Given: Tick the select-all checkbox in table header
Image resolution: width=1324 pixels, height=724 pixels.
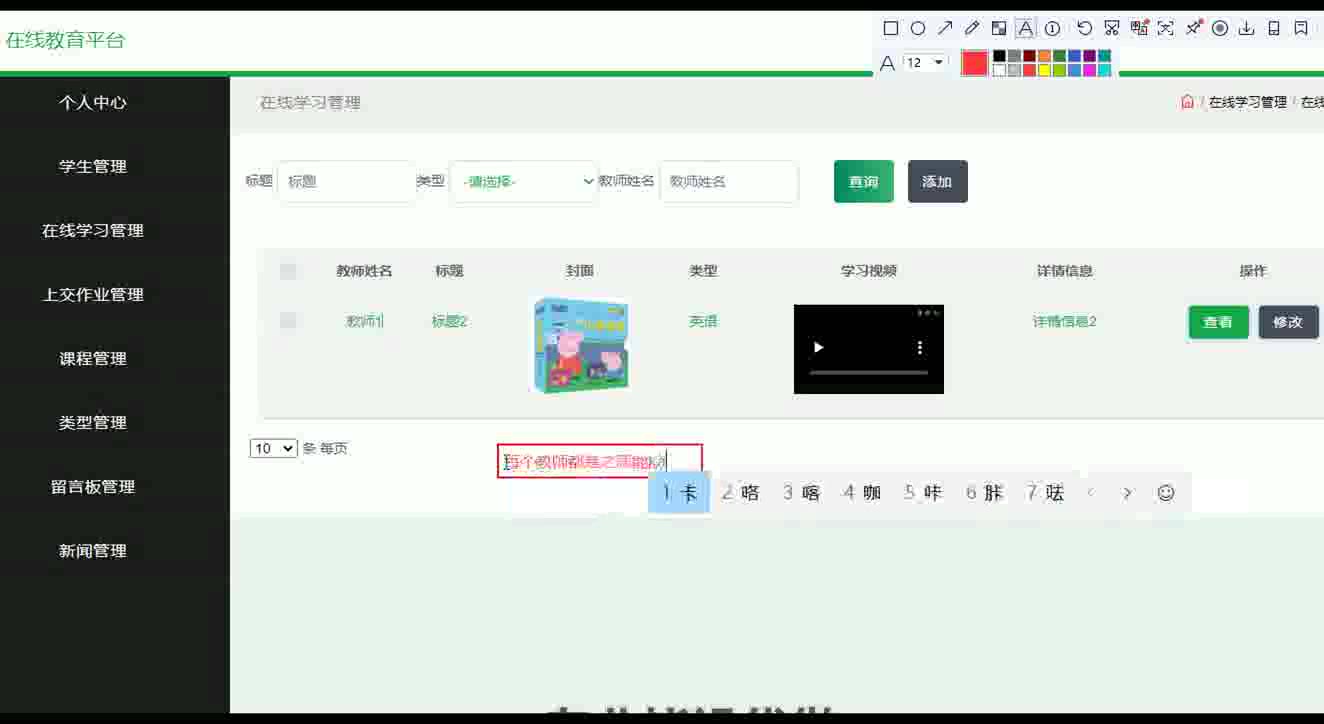Looking at the screenshot, I should (x=288, y=271).
